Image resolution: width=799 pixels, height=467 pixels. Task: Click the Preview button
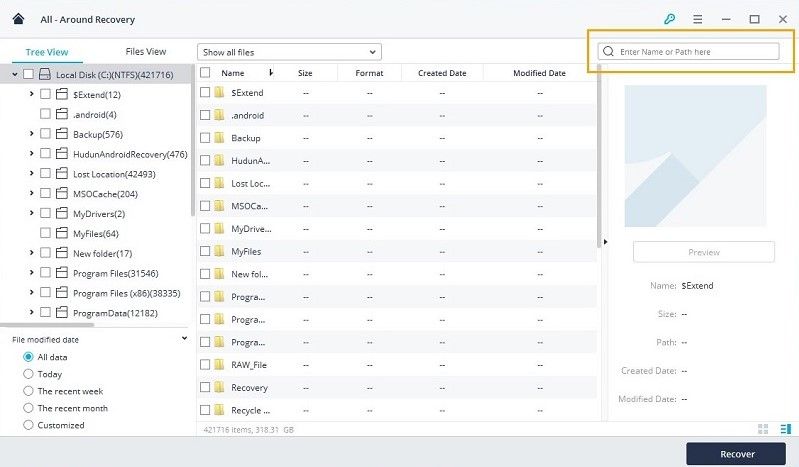point(704,252)
